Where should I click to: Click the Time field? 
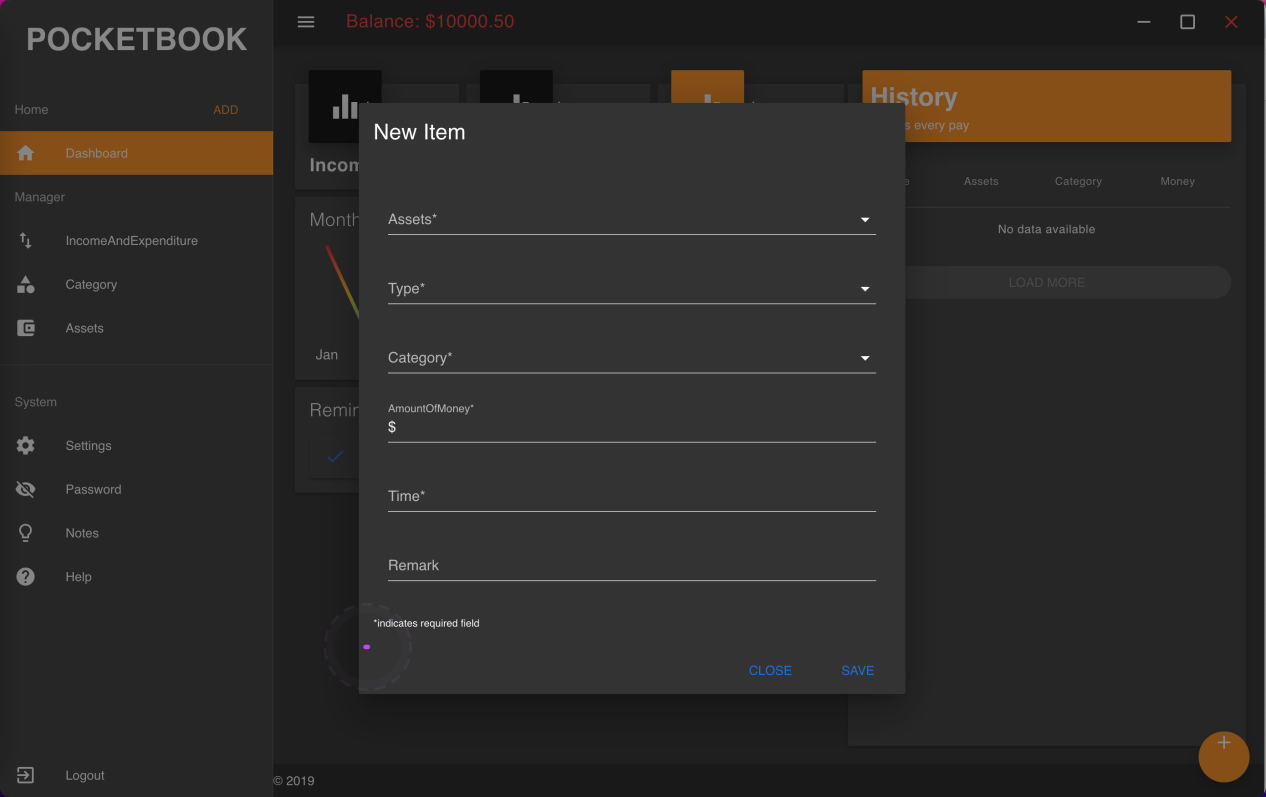tap(631, 496)
